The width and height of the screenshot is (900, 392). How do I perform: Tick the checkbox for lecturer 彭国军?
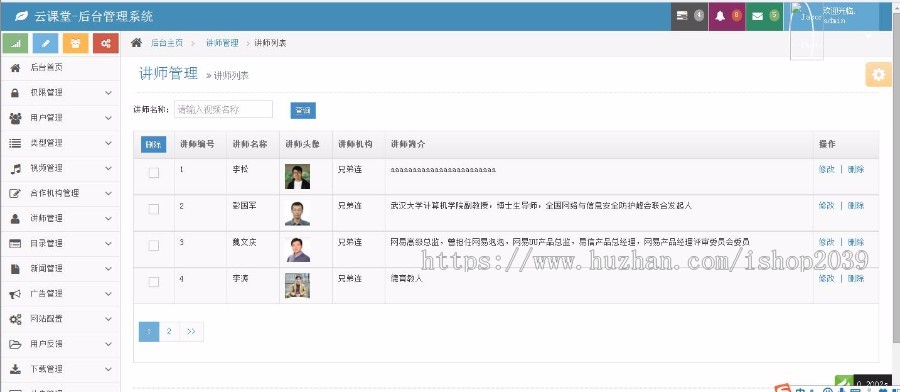[154, 209]
